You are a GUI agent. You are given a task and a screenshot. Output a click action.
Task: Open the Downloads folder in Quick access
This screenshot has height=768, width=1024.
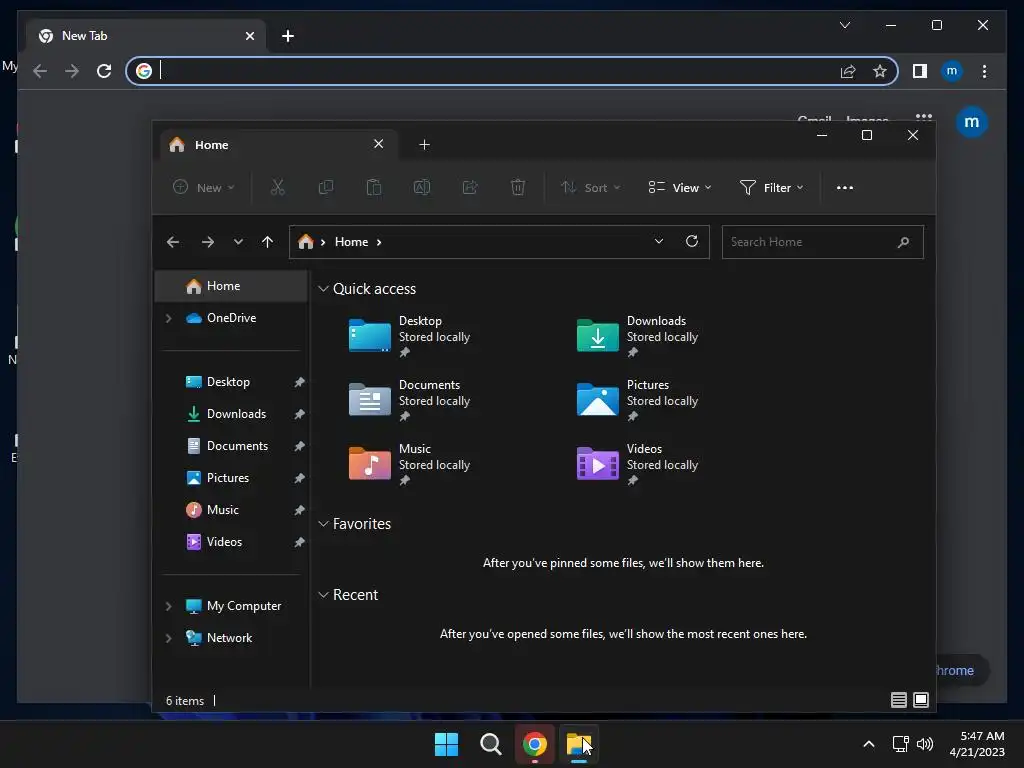[637, 336]
